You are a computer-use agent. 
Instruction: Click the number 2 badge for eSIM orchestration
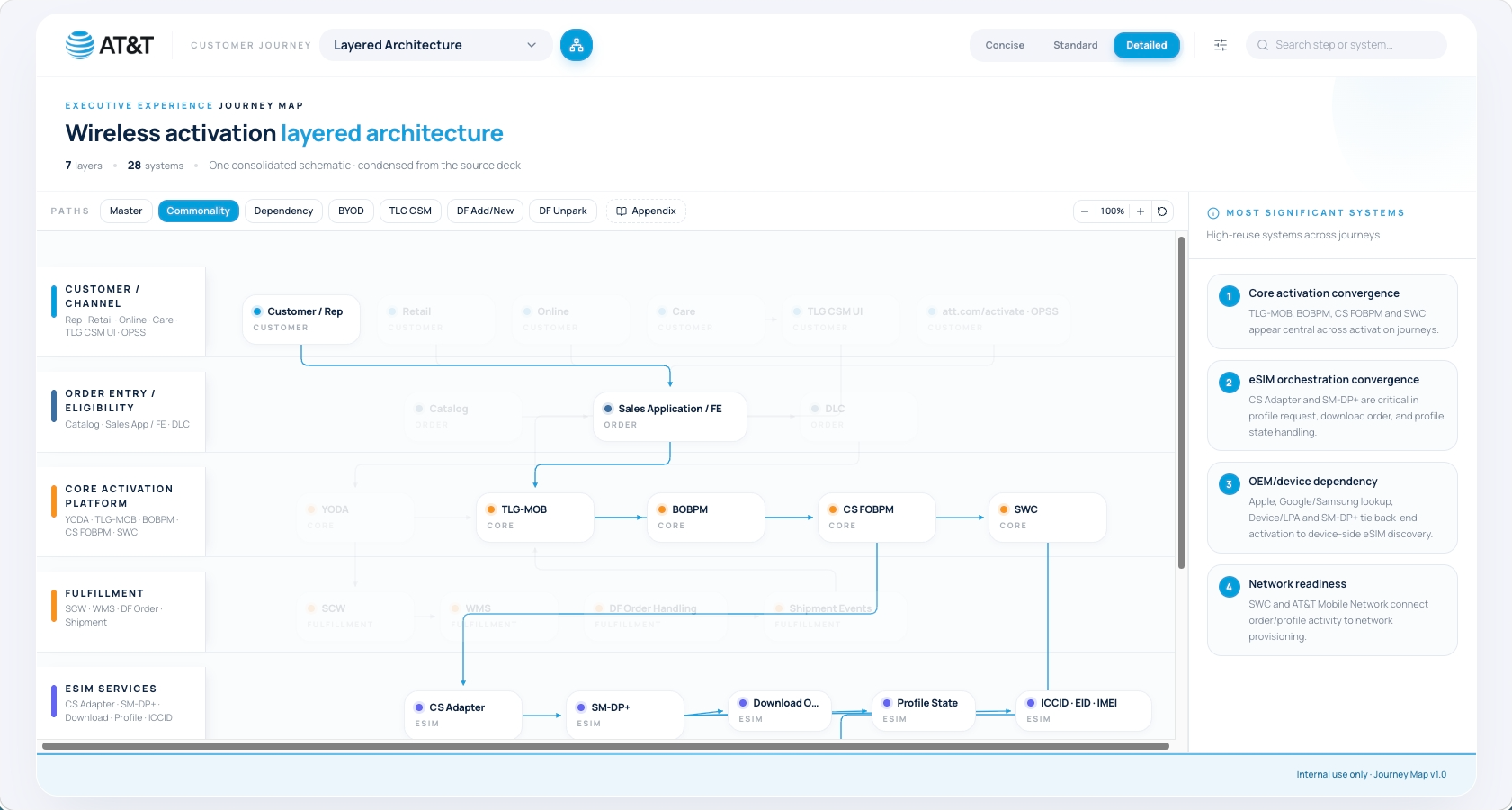(x=1229, y=382)
